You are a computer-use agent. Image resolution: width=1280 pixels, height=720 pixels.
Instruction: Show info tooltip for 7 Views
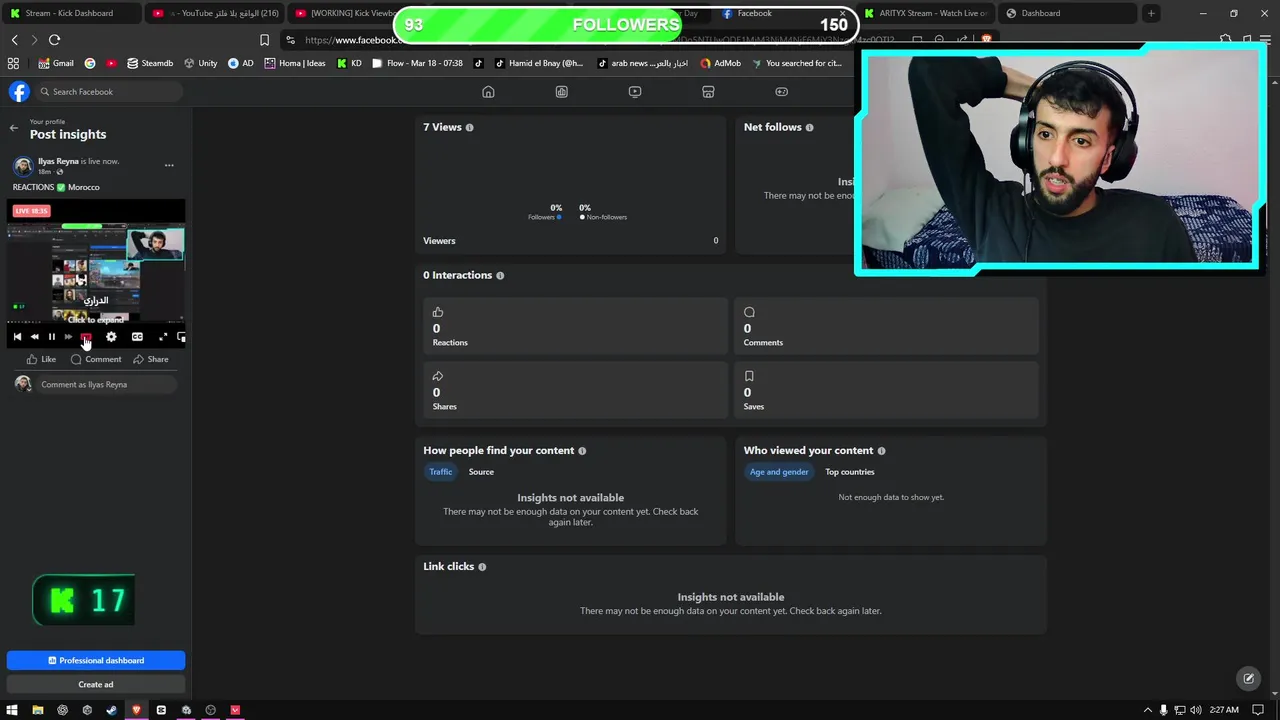(469, 128)
